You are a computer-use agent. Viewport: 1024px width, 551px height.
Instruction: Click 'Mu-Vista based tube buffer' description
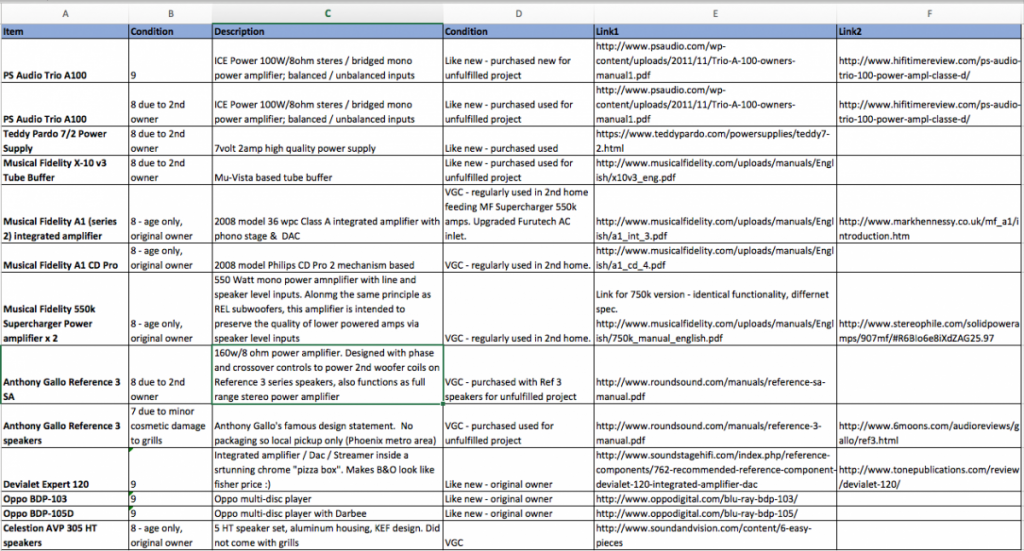[x=327, y=170]
